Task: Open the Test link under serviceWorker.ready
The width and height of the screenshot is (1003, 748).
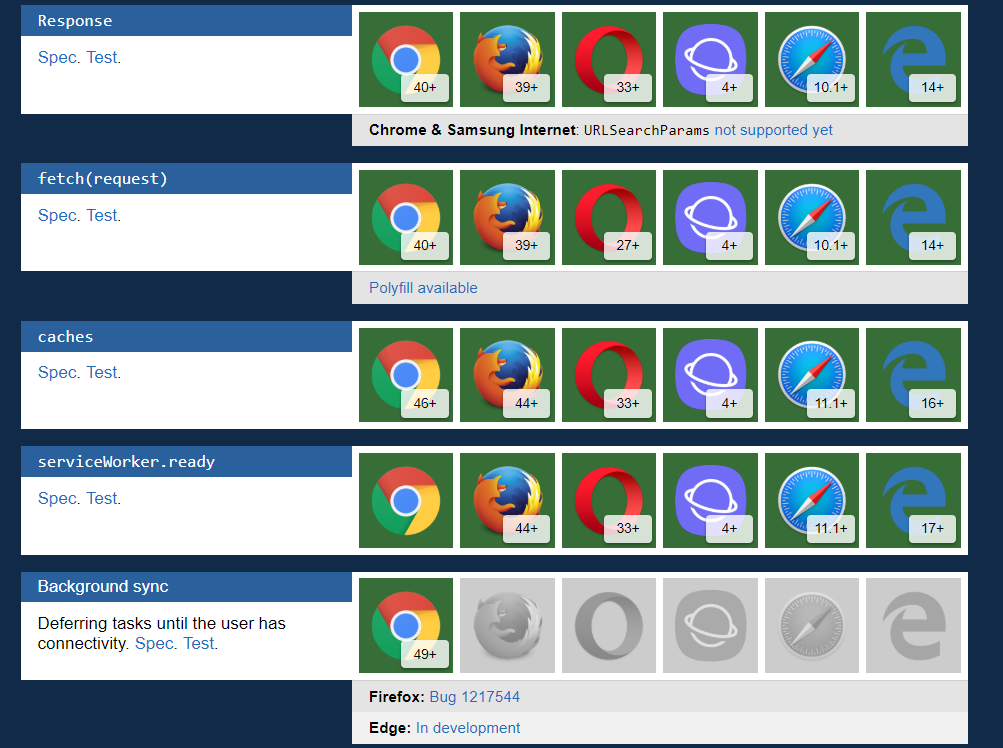Action: click(102, 498)
